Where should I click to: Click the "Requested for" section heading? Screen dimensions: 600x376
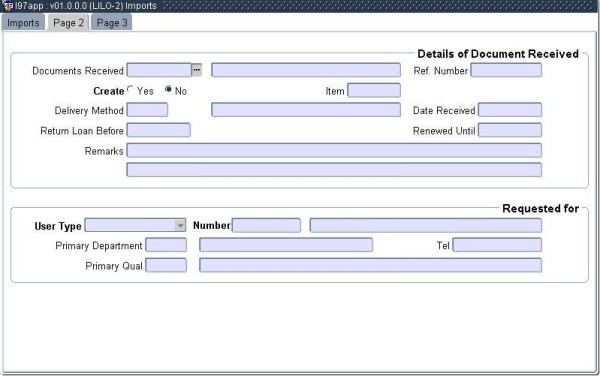pyautogui.click(x=540, y=208)
